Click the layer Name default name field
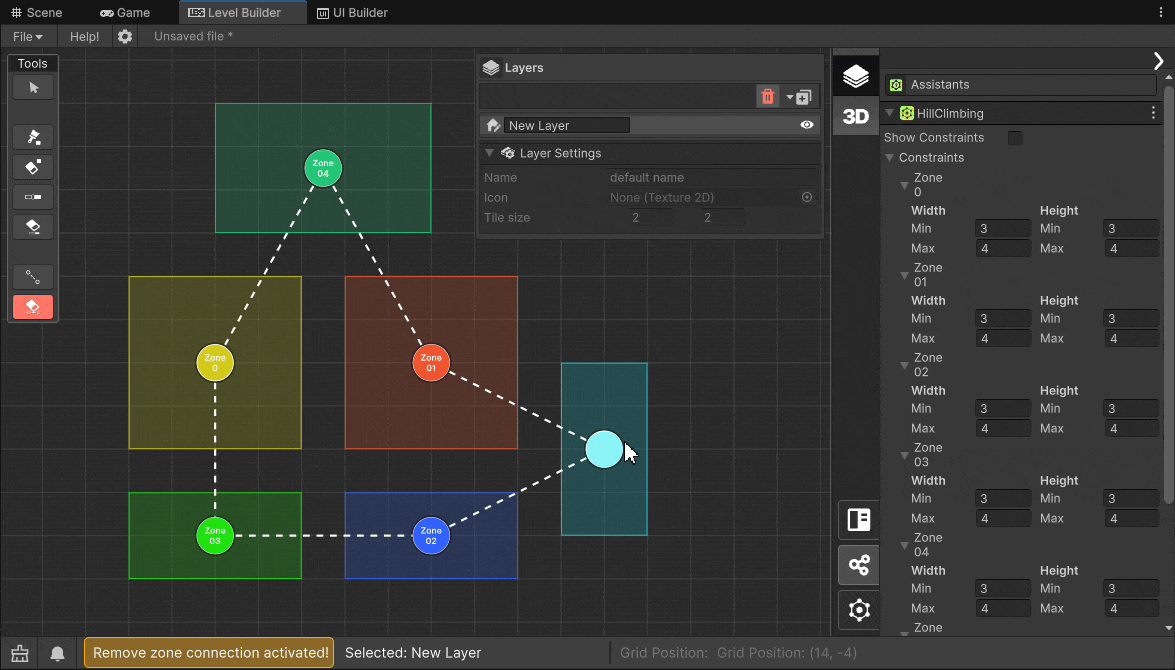 712,178
